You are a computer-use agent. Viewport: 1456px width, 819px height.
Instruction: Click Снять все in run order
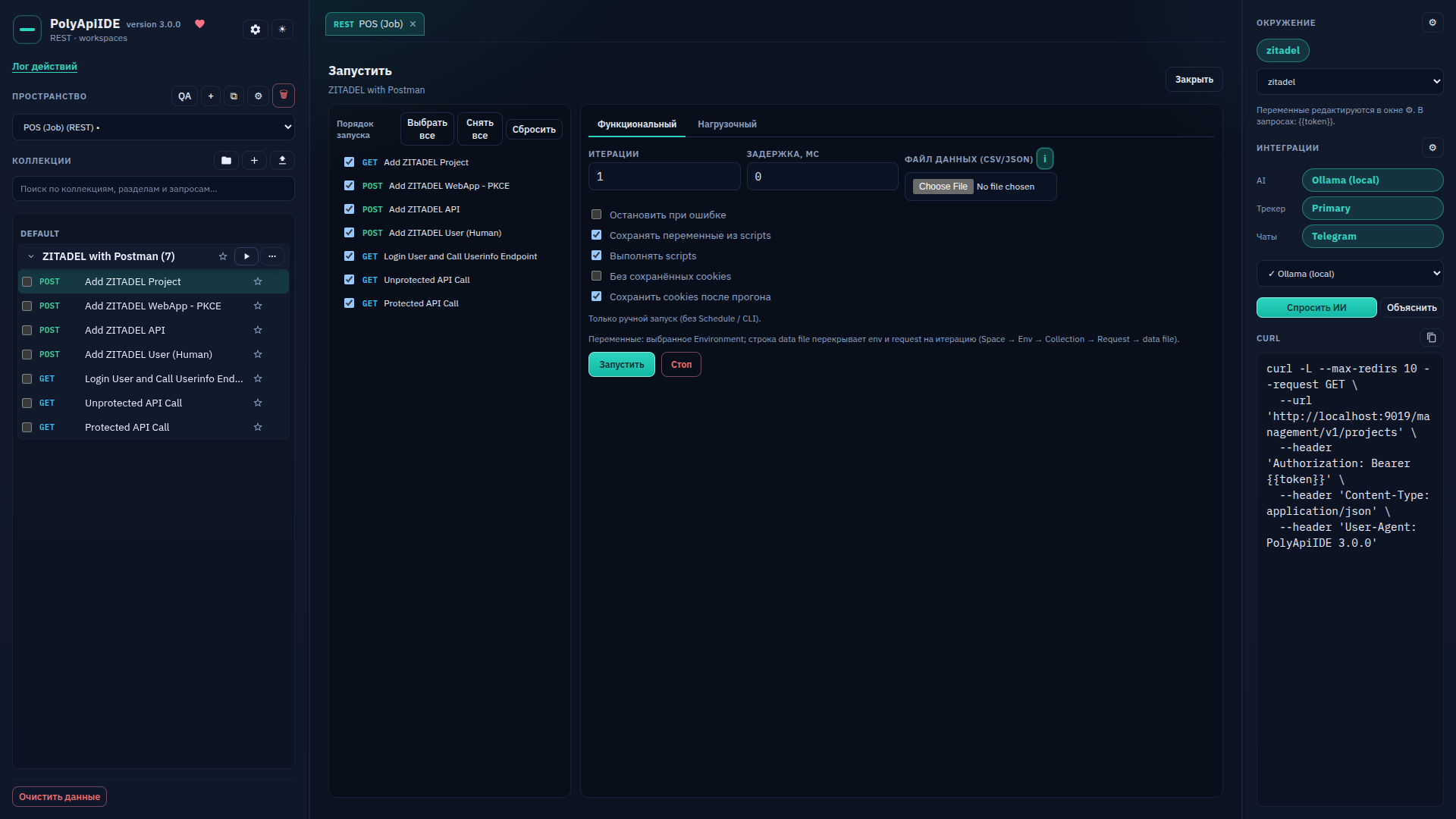point(480,129)
